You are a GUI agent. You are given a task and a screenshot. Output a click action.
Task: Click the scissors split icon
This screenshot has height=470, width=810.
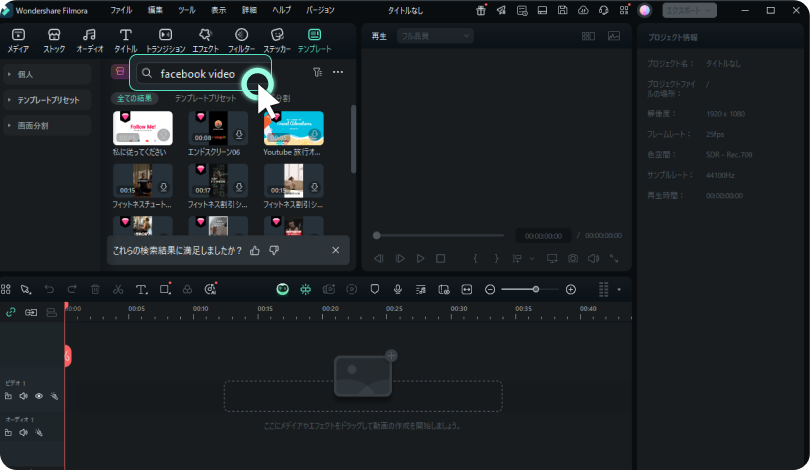(x=118, y=289)
